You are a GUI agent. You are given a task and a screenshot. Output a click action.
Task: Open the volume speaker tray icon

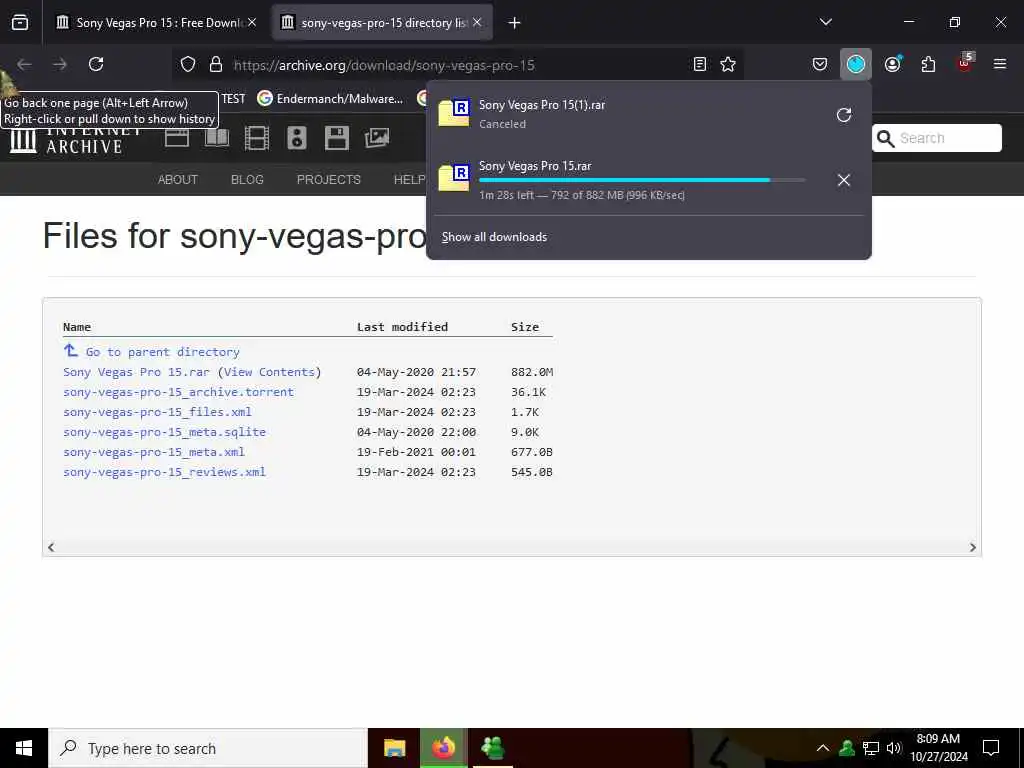(x=894, y=748)
